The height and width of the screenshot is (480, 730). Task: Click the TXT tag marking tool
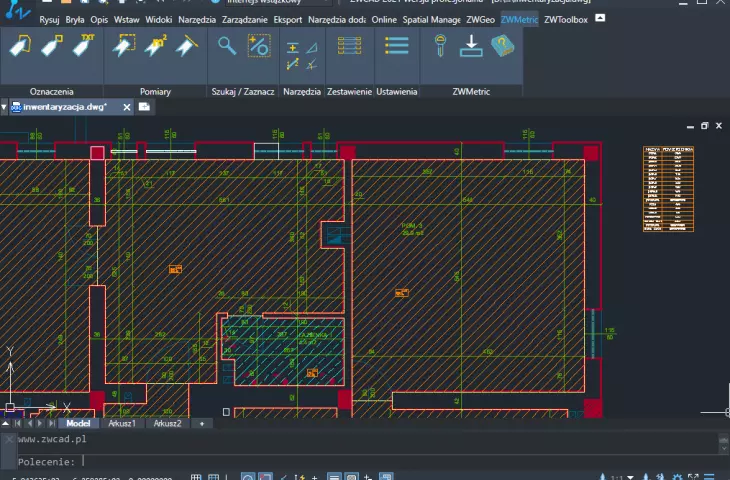tap(84, 45)
